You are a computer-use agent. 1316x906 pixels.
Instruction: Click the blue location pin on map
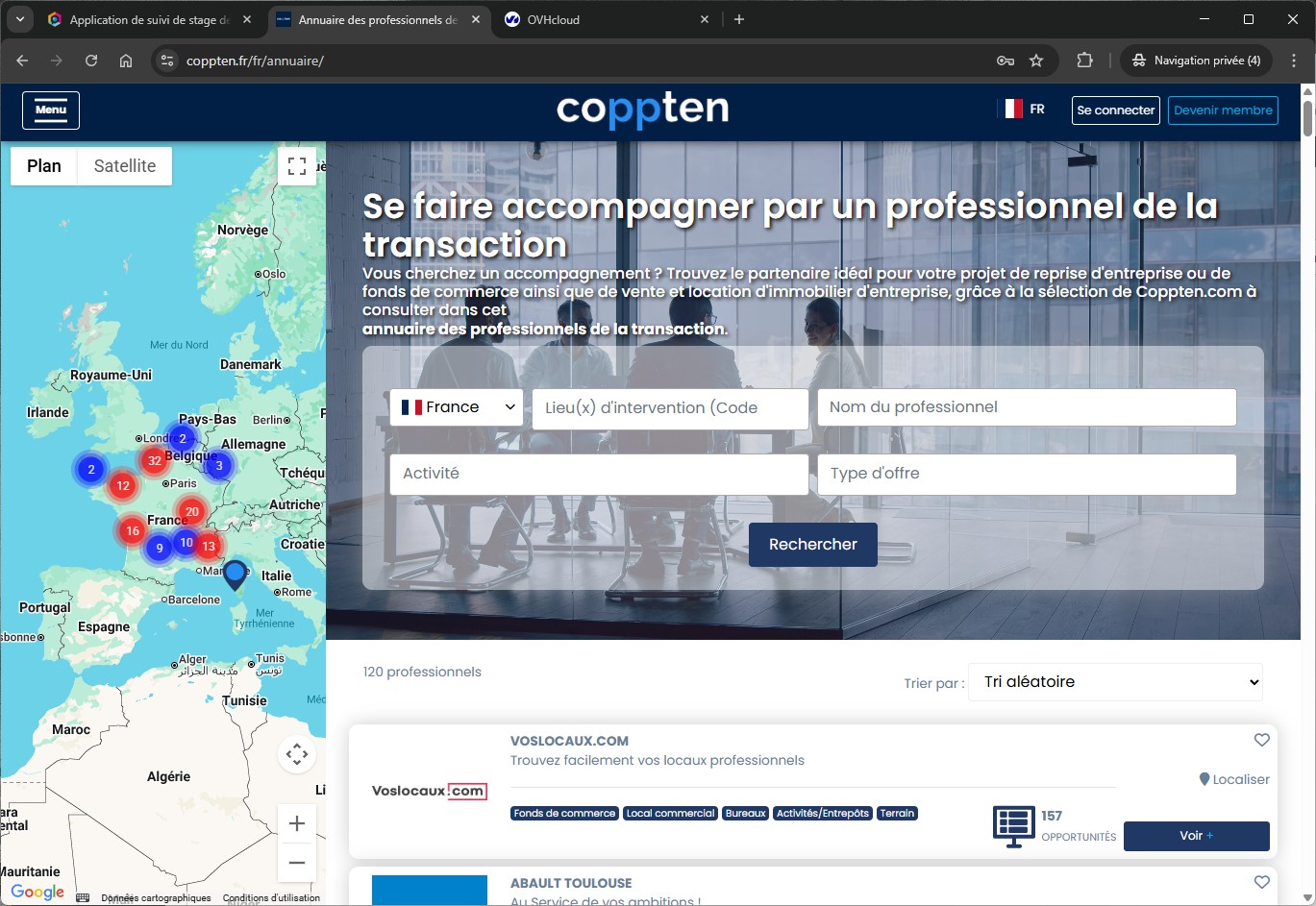click(x=235, y=574)
